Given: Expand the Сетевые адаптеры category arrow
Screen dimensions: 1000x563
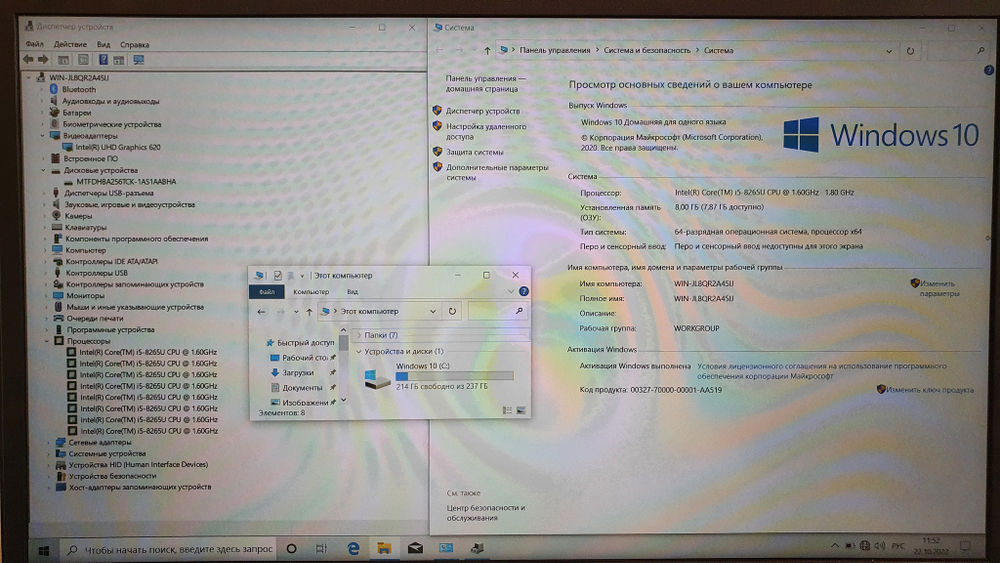Looking at the screenshot, I should (x=48, y=442).
